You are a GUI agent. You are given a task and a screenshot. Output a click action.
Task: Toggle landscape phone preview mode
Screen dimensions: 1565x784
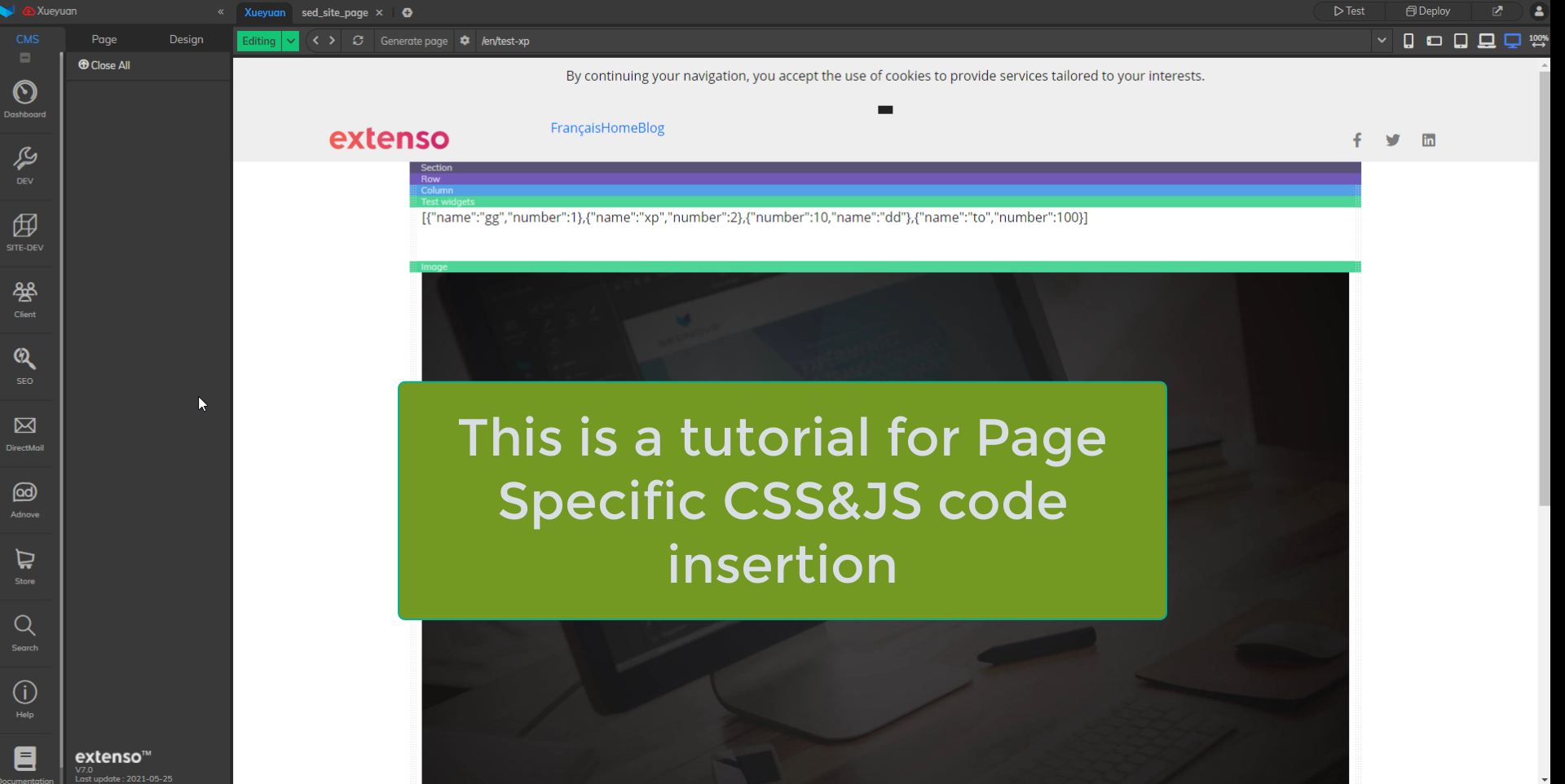tap(1435, 40)
